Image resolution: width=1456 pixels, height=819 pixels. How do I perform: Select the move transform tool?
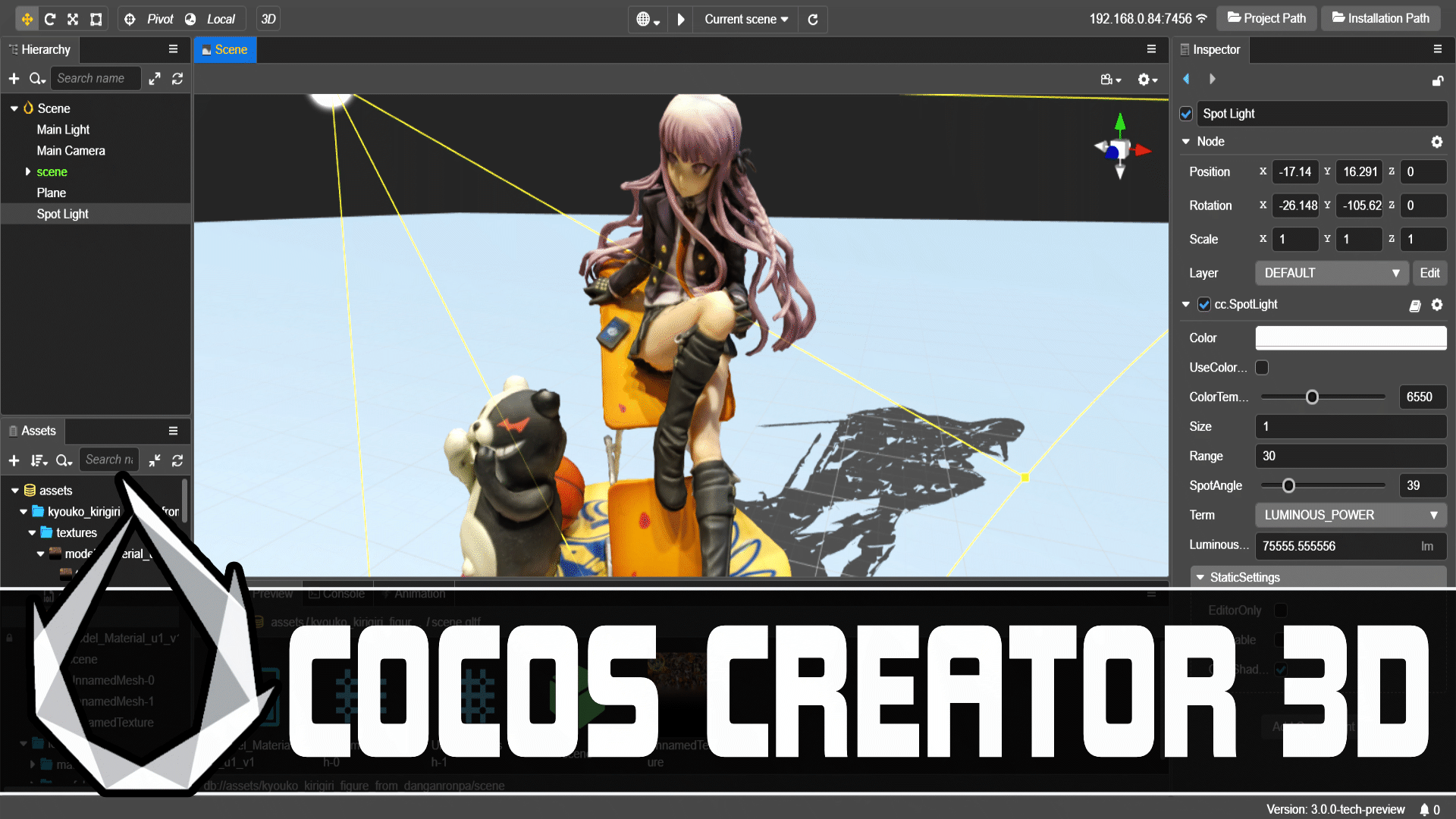[x=27, y=19]
